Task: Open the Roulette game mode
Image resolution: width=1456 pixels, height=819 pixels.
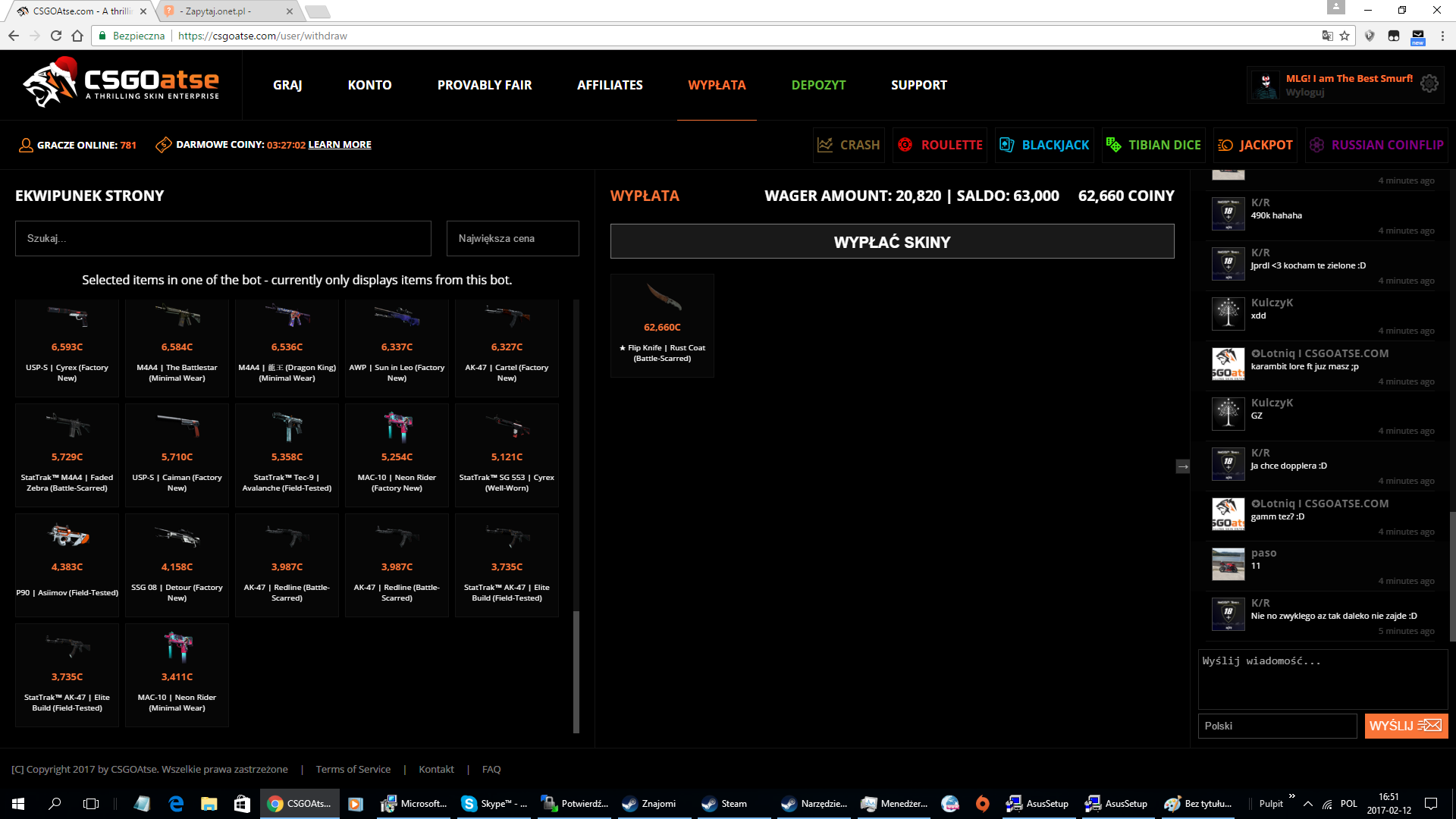Action: [940, 145]
